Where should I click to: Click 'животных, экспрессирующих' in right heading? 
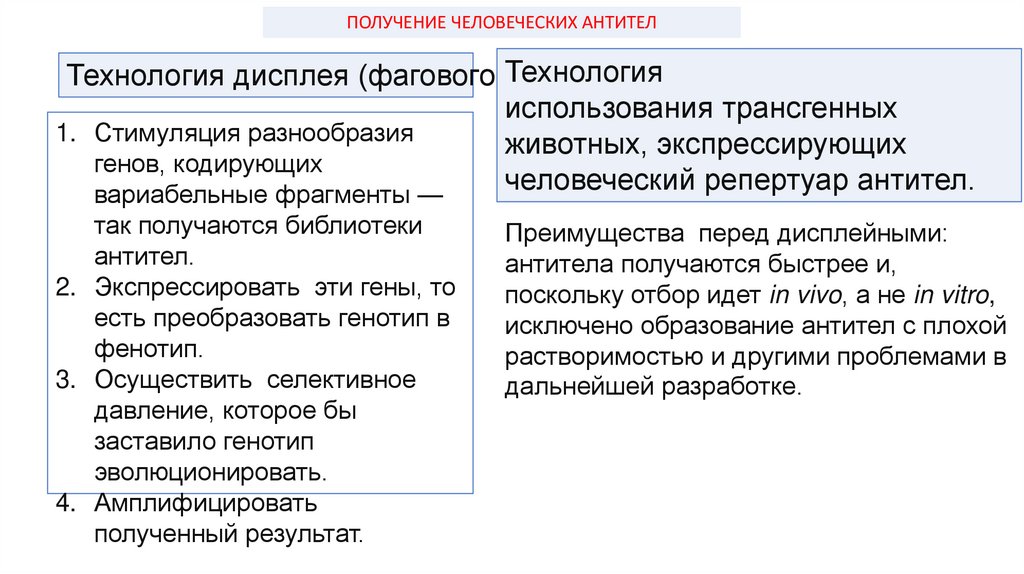tap(705, 144)
